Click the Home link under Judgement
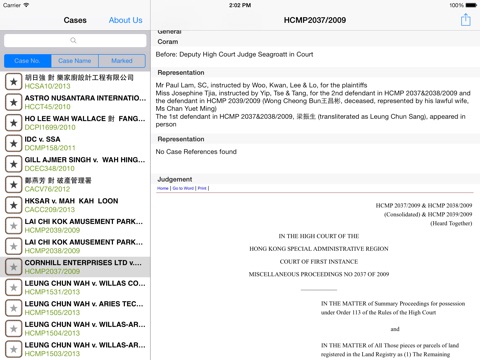This screenshot has height=360, width=480. click(x=163, y=188)
